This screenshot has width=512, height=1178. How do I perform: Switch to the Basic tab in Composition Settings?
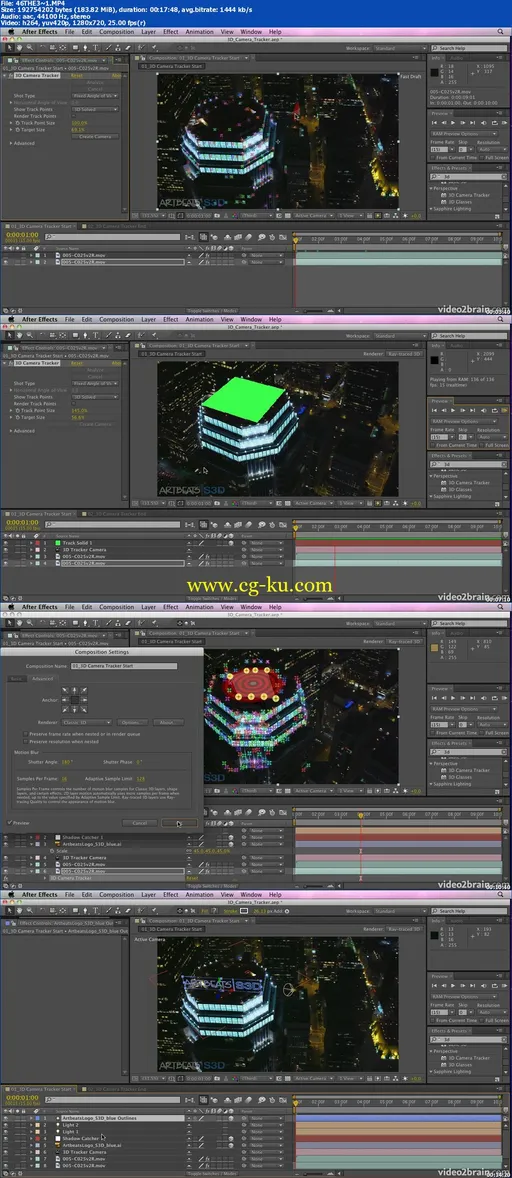pyautogui.click(x=17, y=678)
